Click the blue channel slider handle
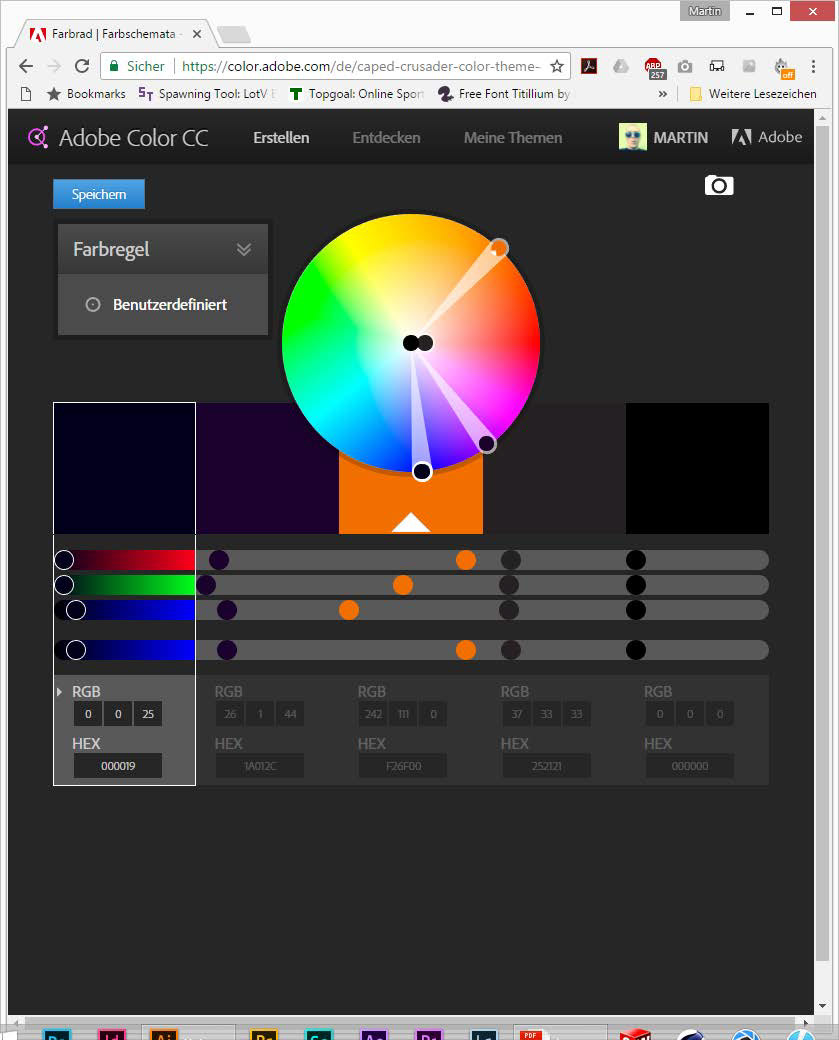839x1040 pixels. tap(76, 610)
